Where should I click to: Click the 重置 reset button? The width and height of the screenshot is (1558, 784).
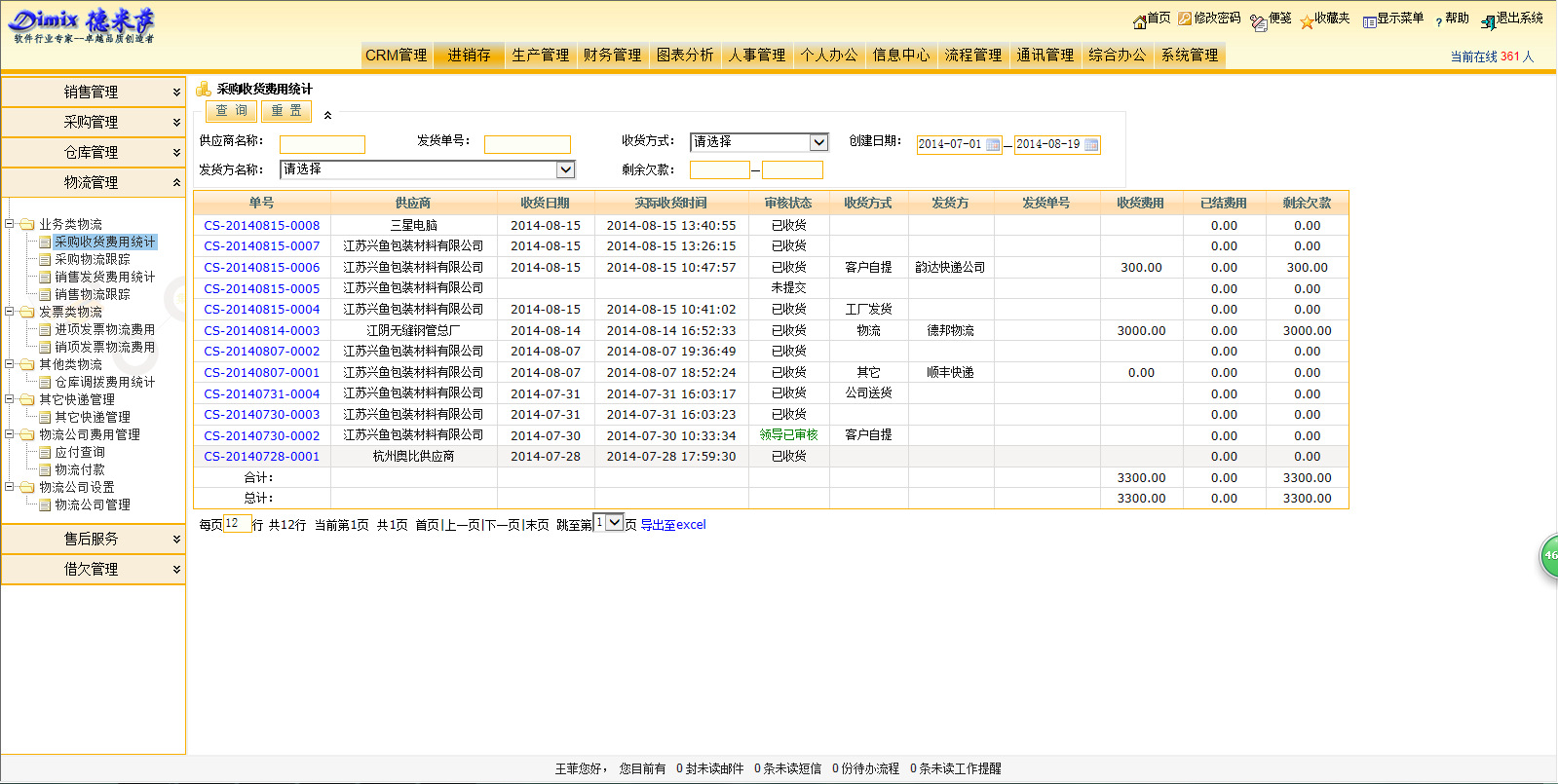(x=286, y=111)
